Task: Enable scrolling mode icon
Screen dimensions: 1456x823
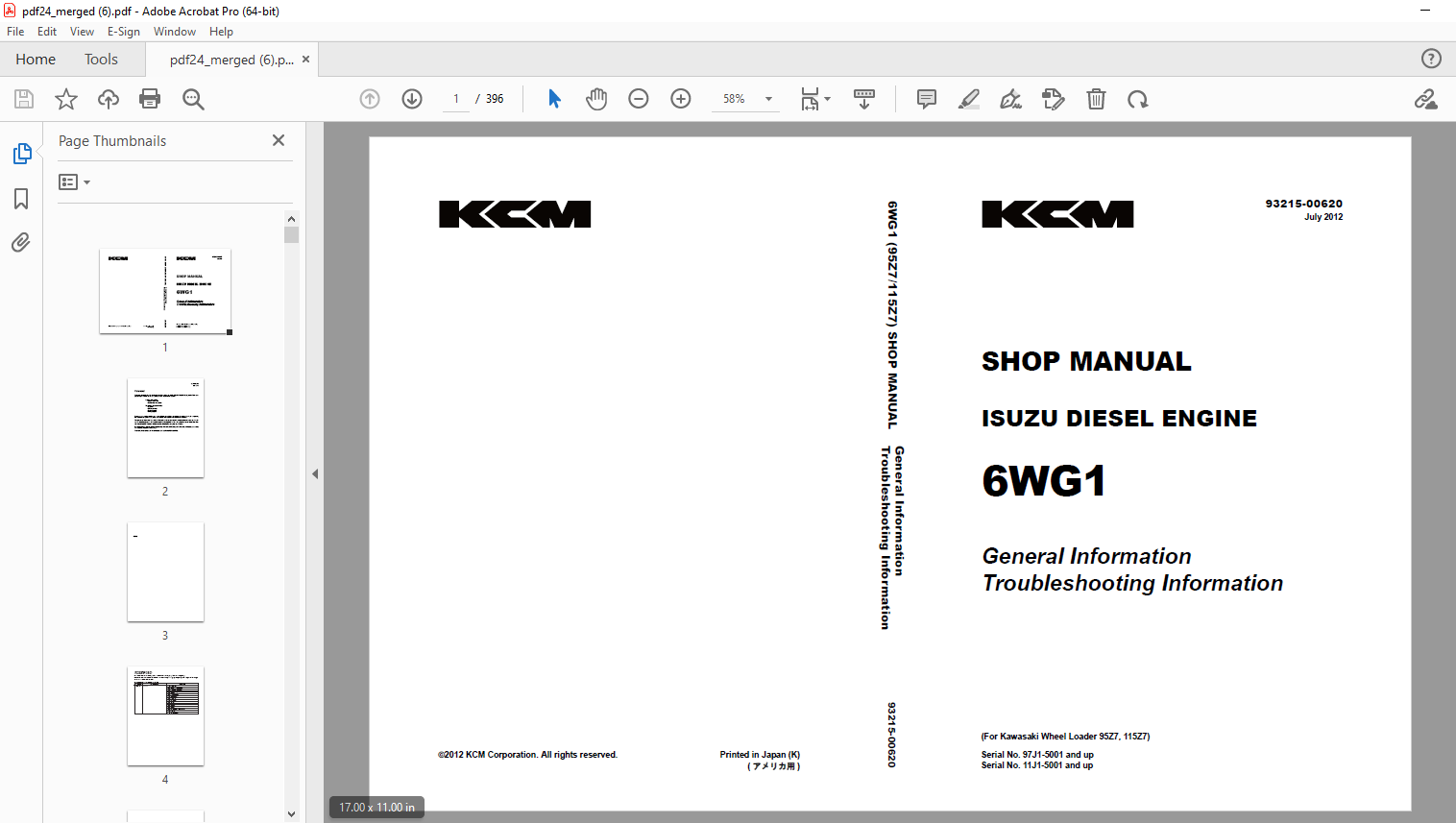Action: click(x=864, y=99)
